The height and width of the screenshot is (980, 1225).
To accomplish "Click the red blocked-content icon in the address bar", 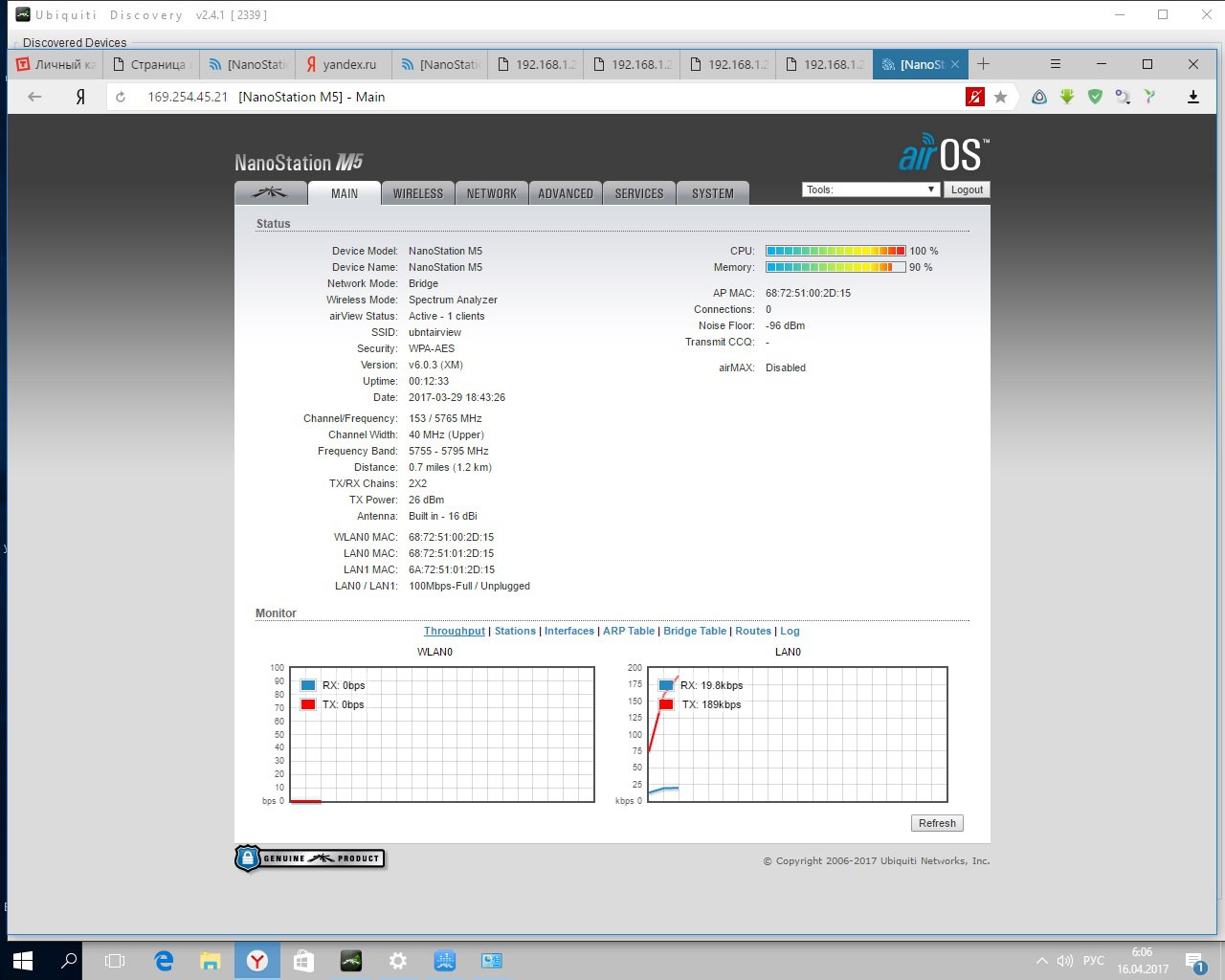I will [x=975, y=97].
